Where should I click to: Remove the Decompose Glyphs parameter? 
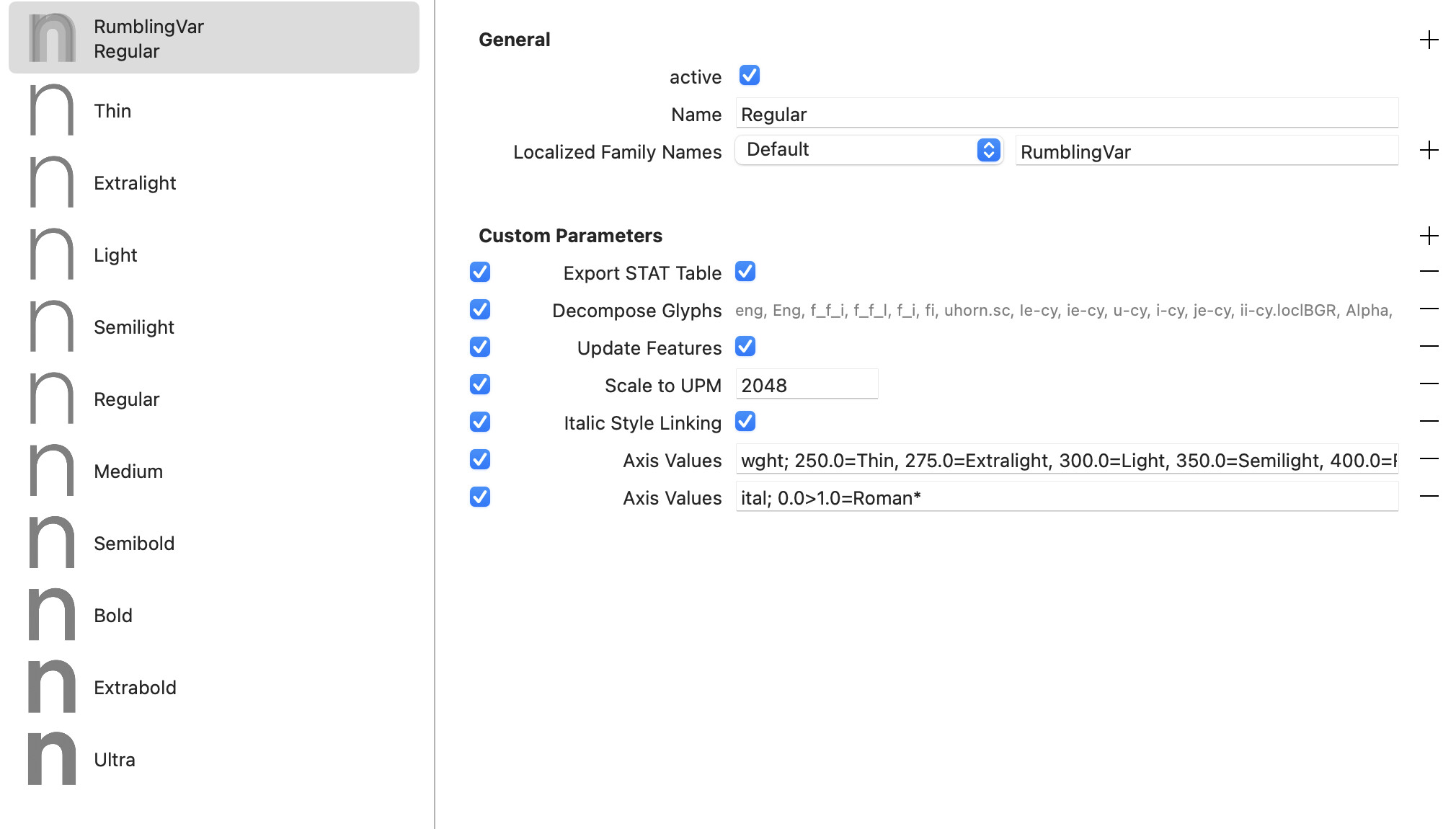[1429, 309]
